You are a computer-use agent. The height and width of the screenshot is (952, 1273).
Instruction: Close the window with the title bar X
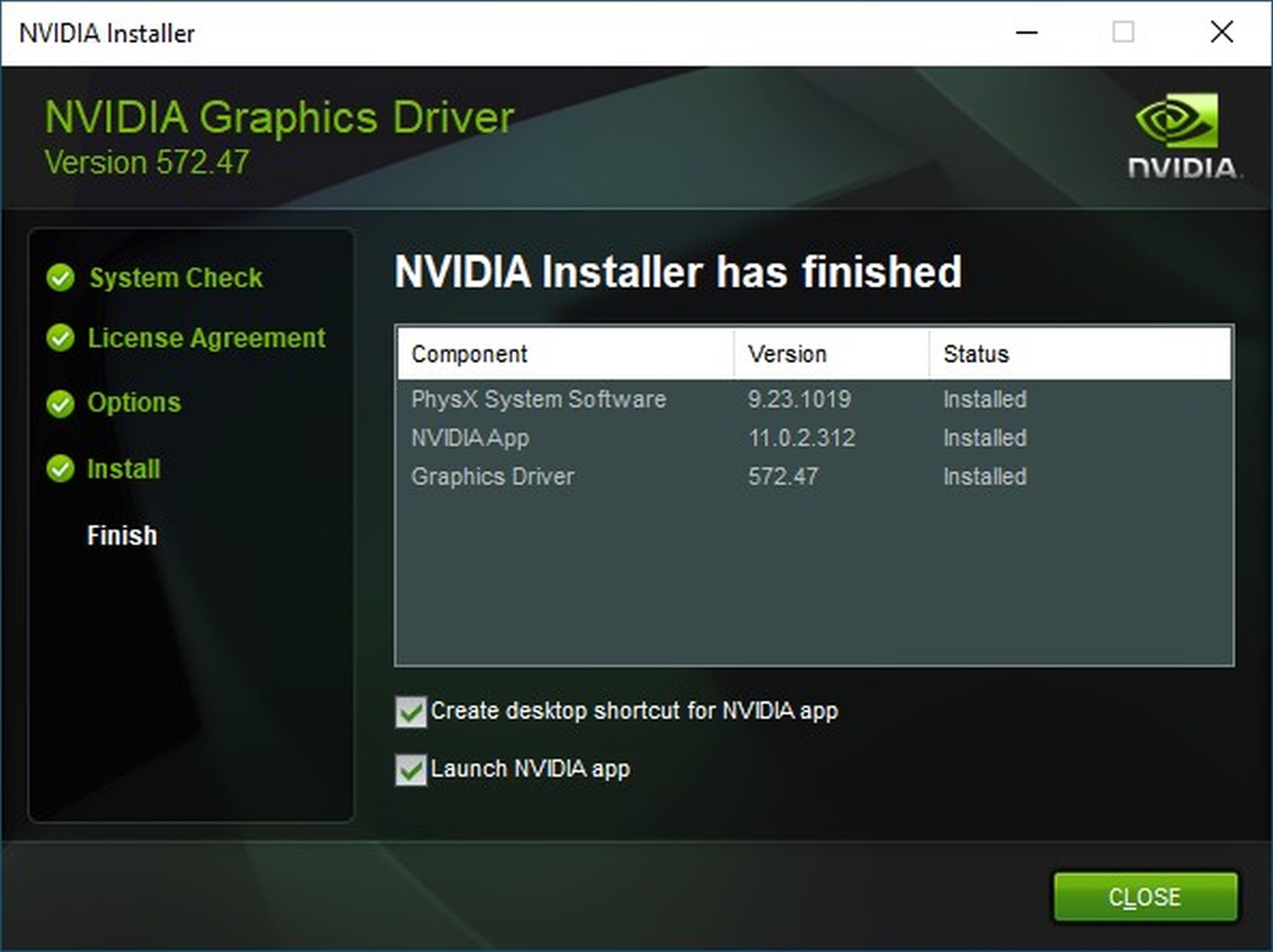(x=1221, y=33)
